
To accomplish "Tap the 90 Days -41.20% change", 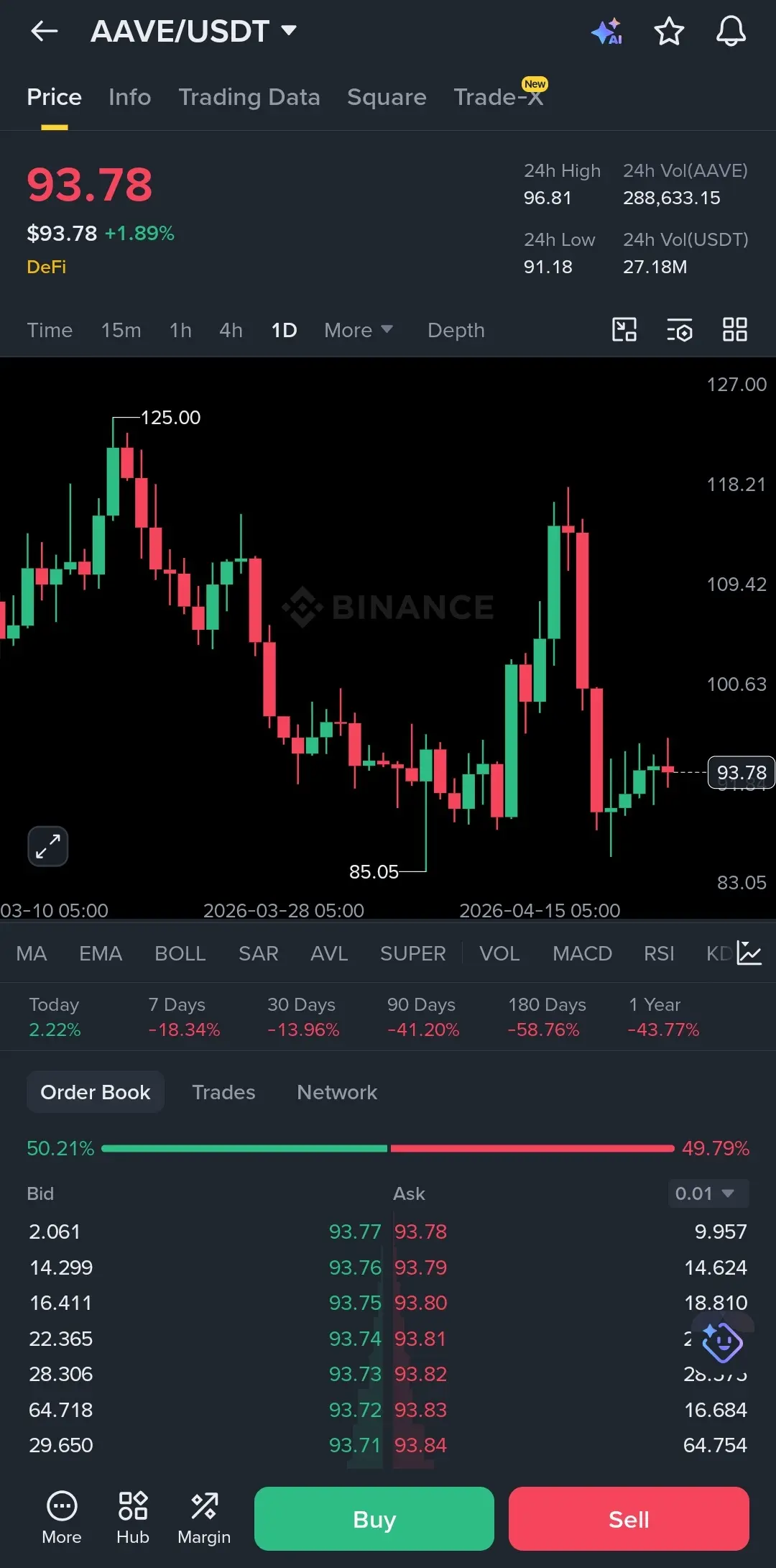I will pos(423,1017).
